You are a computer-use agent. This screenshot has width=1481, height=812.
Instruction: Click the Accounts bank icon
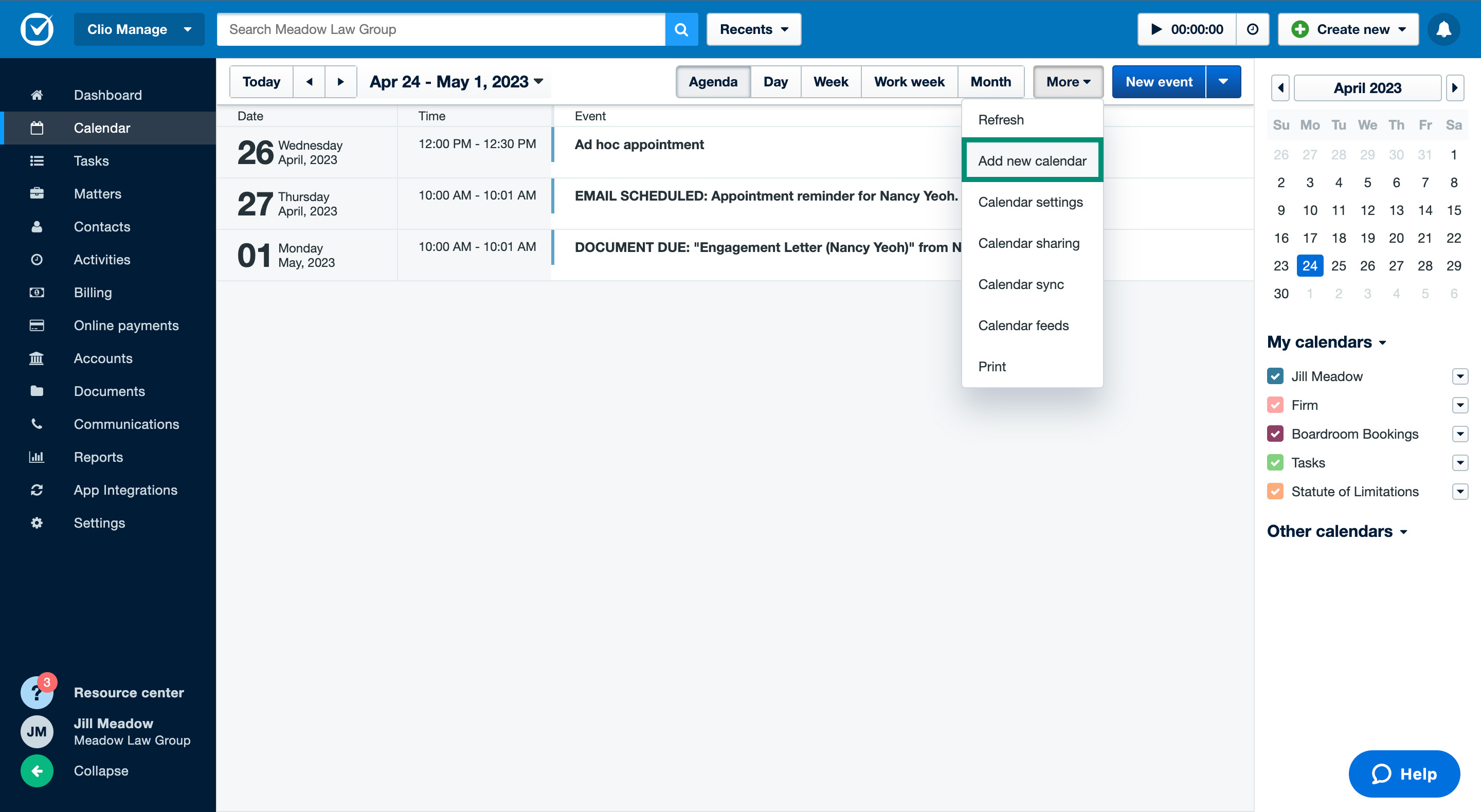click(x=37, y=358)
